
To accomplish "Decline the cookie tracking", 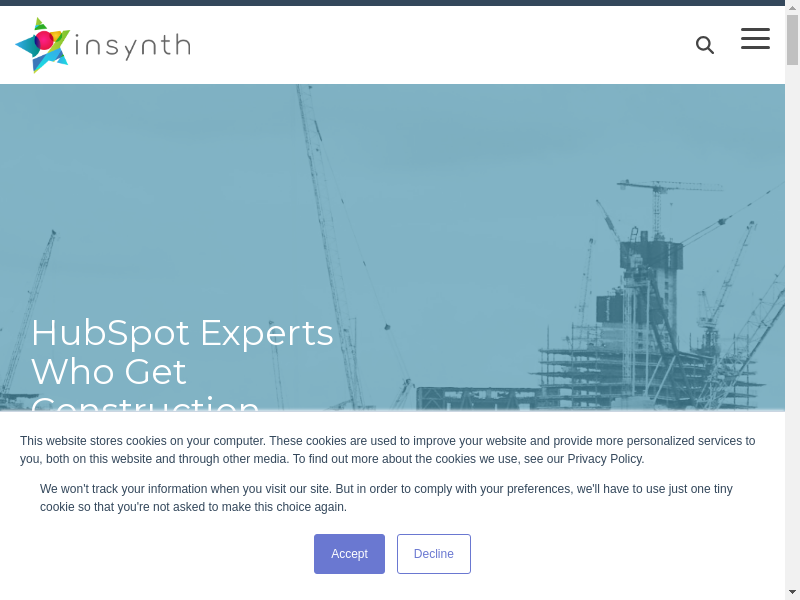I will coord(433,554).
